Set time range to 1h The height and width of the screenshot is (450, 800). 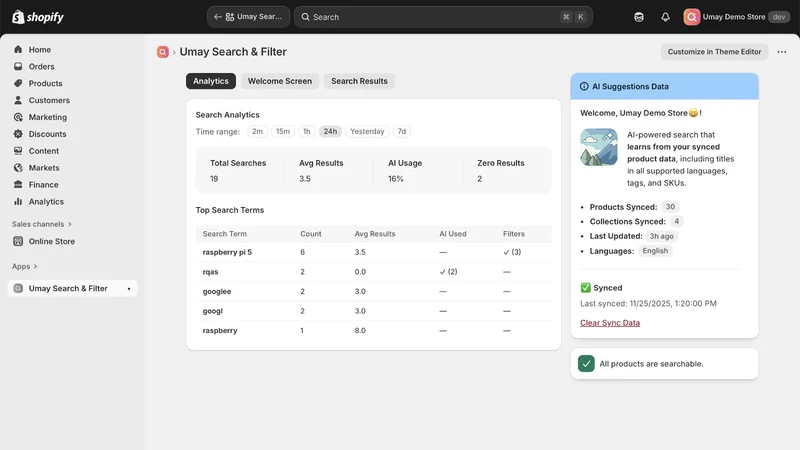(307, 132)
